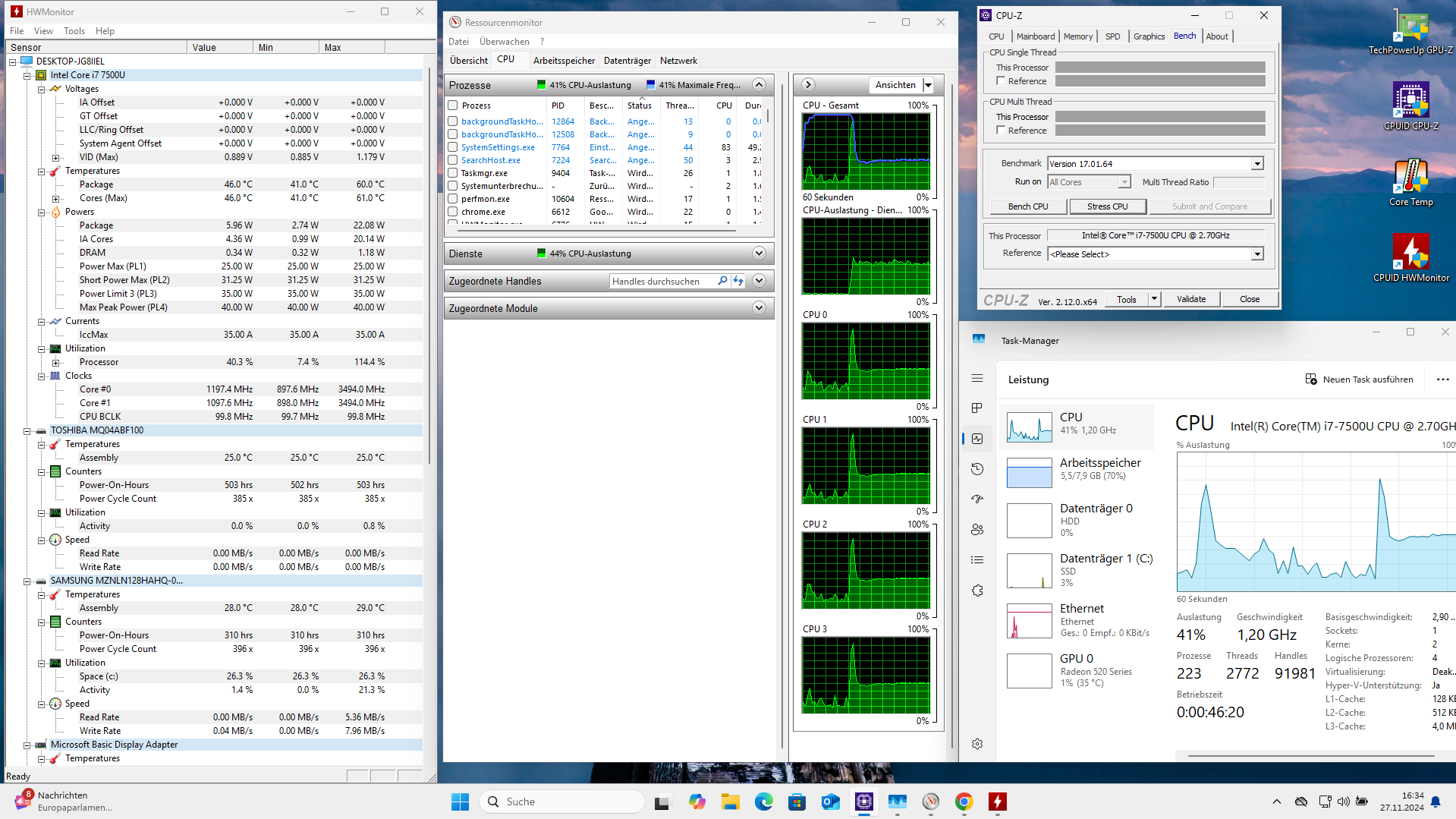Open the Ansichten dropdown arrow
Viewport: 1456px width, 819px height.
pos(928,85)
